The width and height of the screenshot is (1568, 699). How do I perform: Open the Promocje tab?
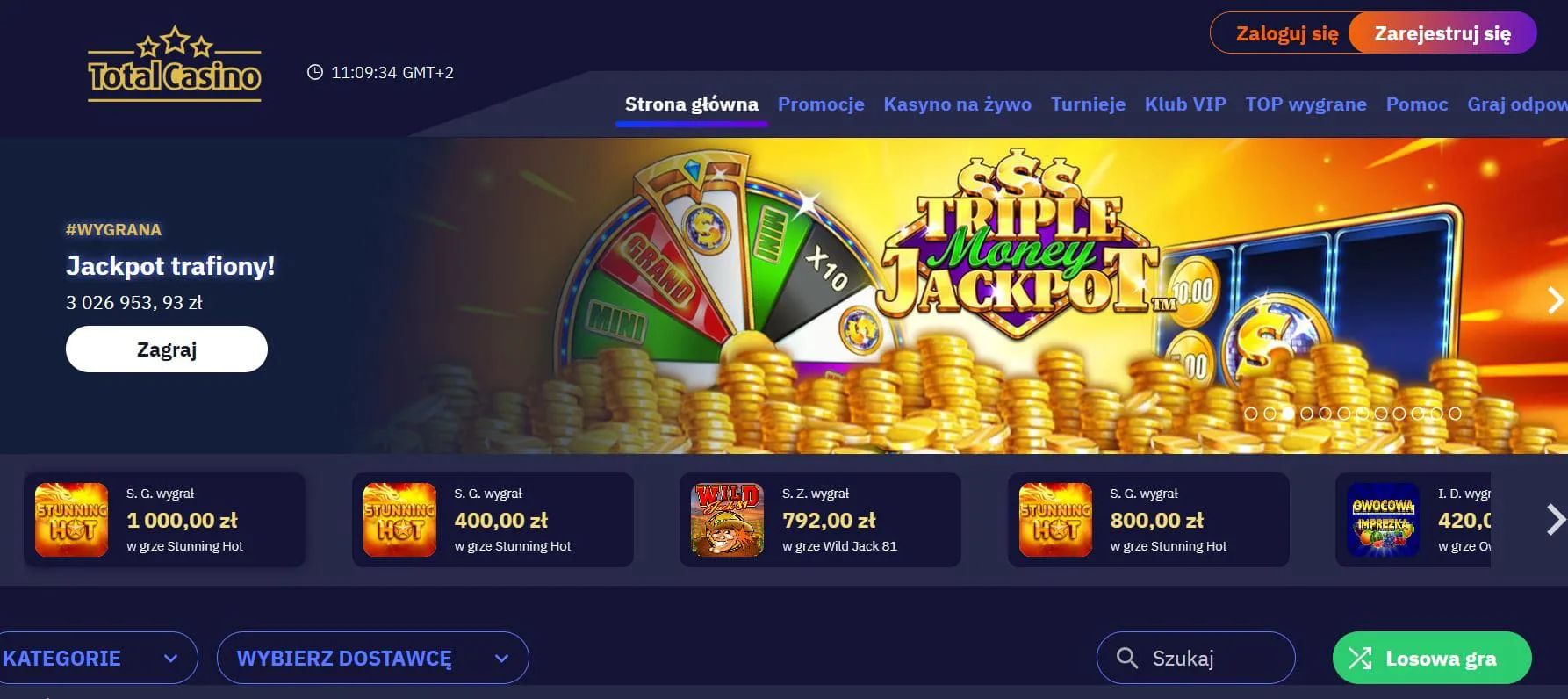pos(821,104)
